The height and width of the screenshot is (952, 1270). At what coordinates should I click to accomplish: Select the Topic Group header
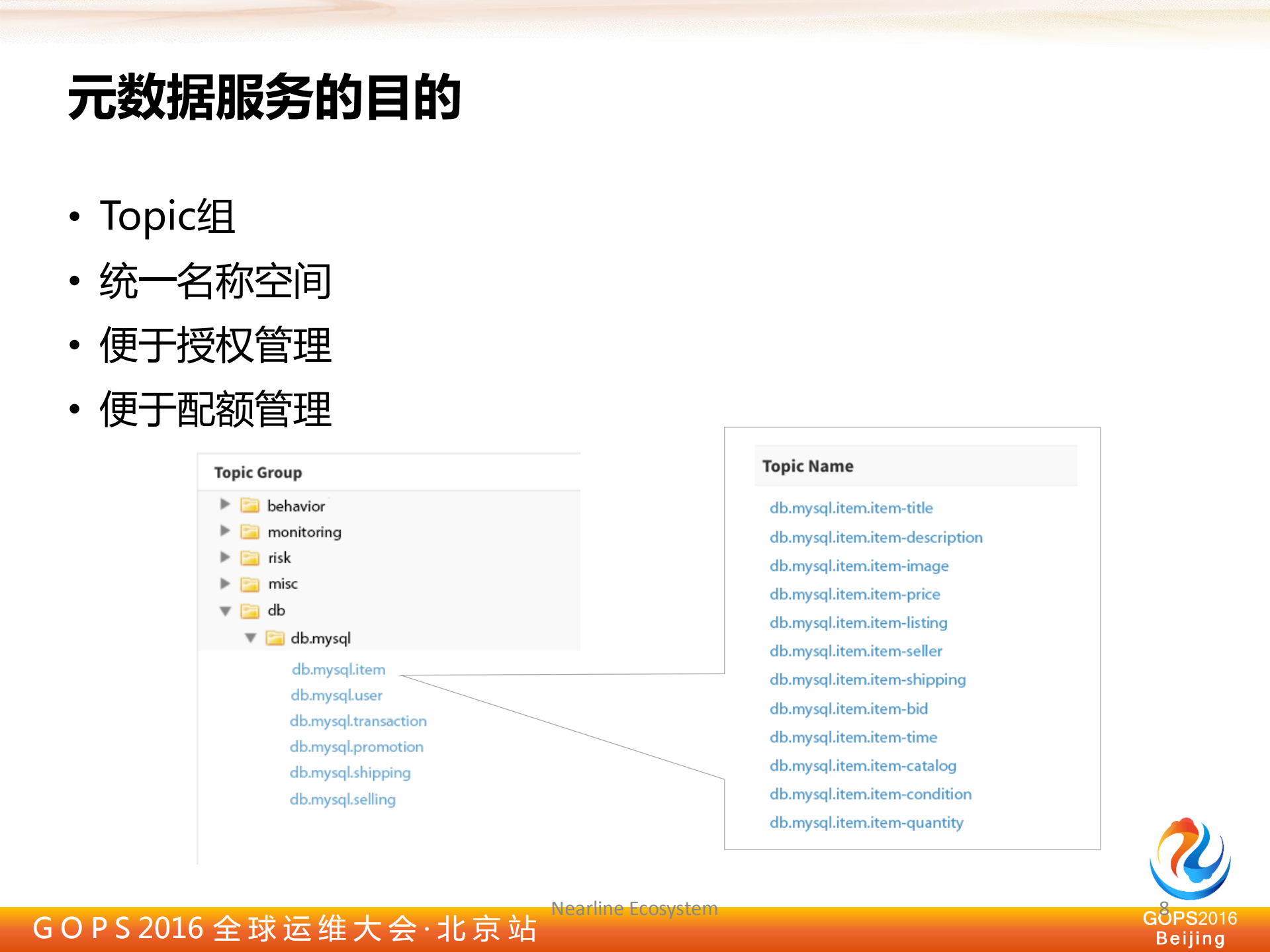[258, 472]
